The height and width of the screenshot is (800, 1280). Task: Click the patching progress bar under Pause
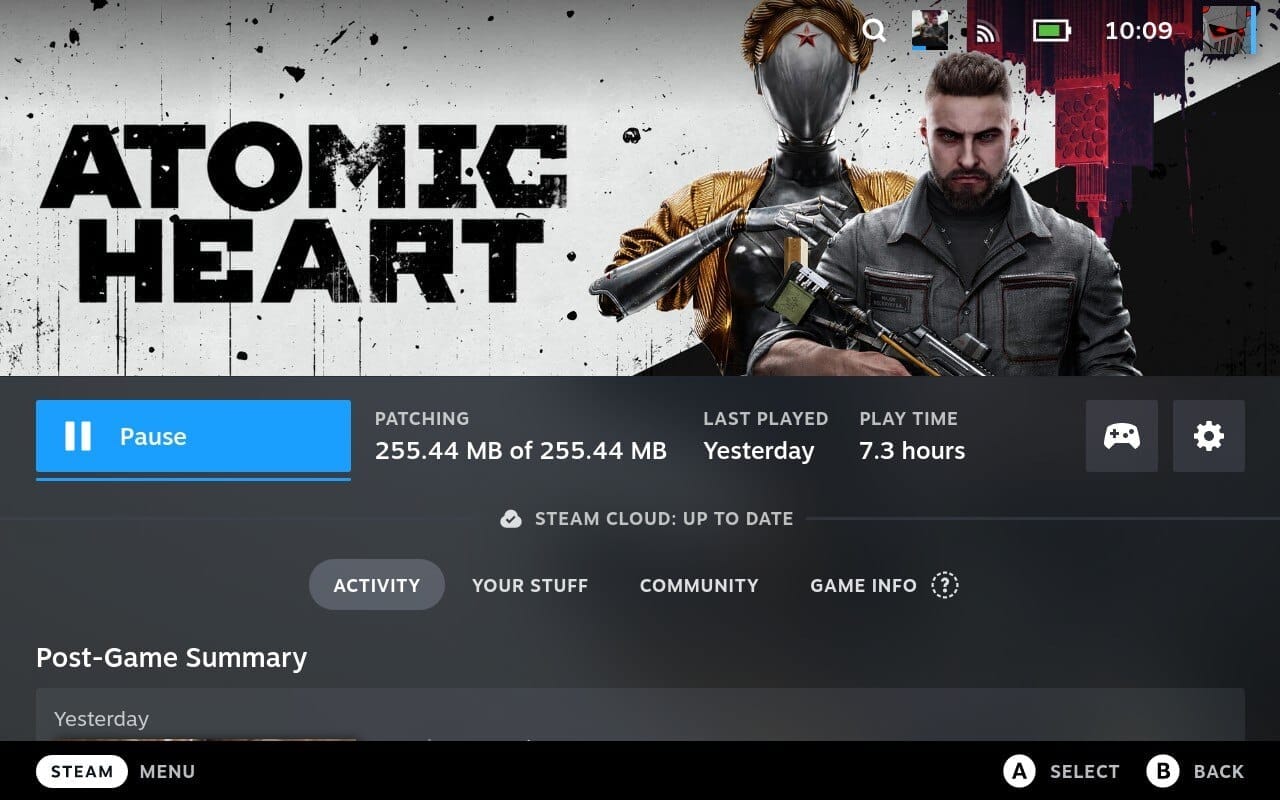coord(193,478)
